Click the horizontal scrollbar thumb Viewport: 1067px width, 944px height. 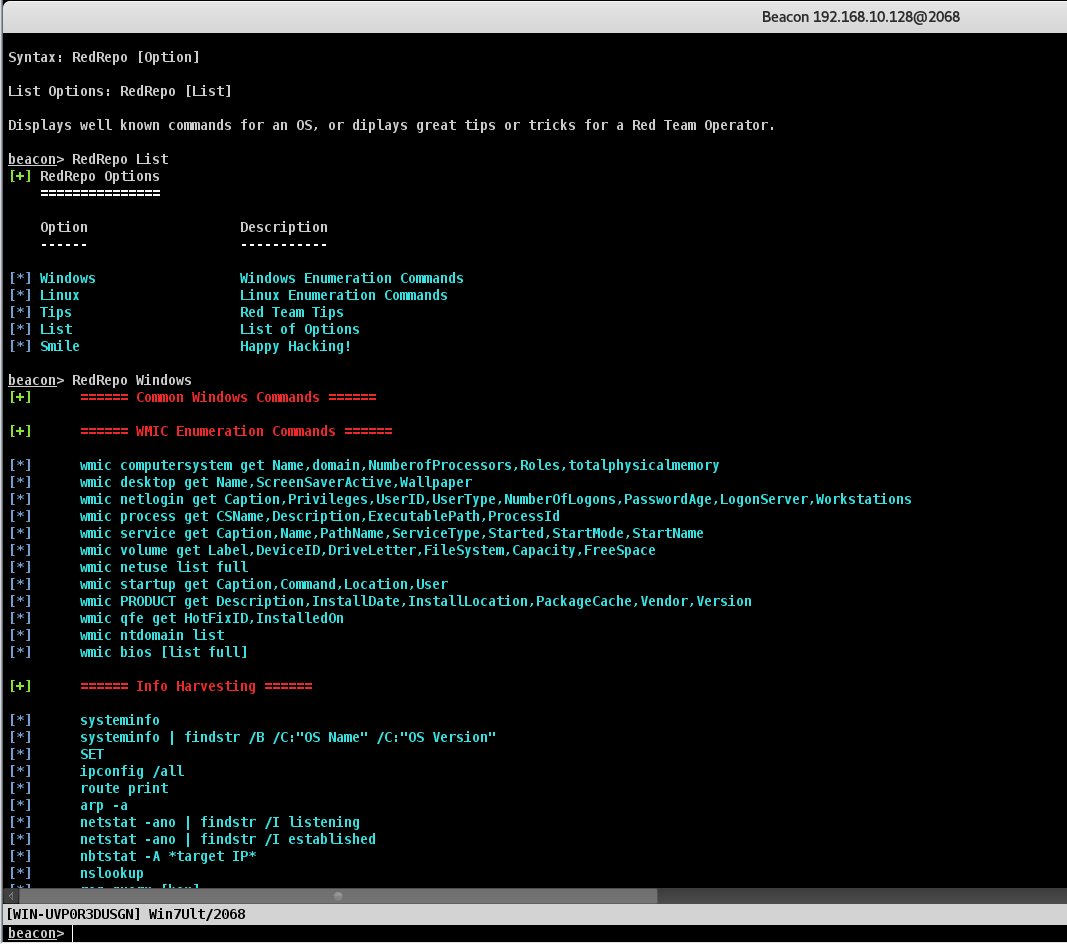coord(338,896)
